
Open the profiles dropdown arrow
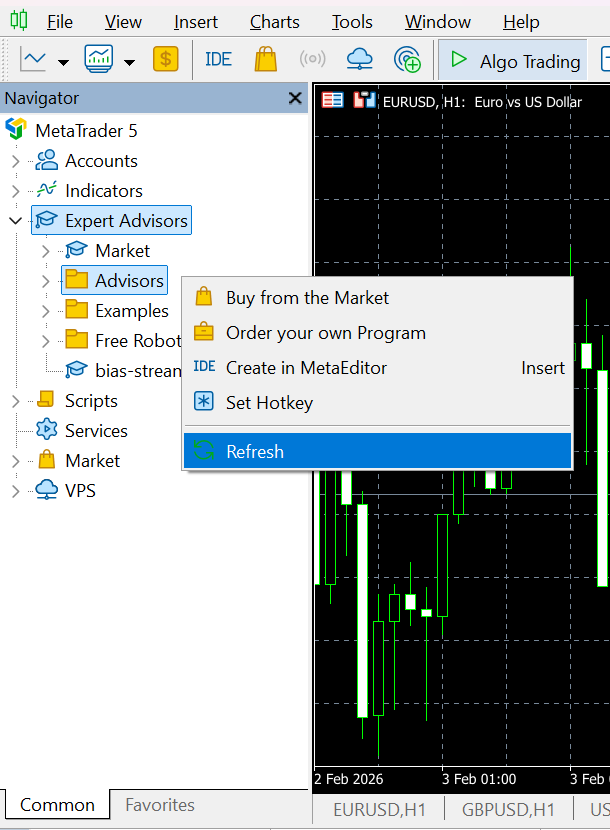point(129,62)
